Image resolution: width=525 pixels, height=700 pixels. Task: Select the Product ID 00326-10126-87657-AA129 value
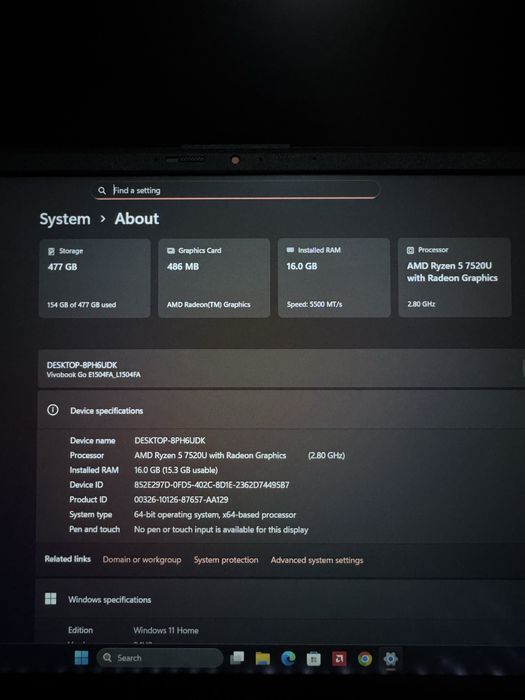pyautogui.click(x=181, y=500)
